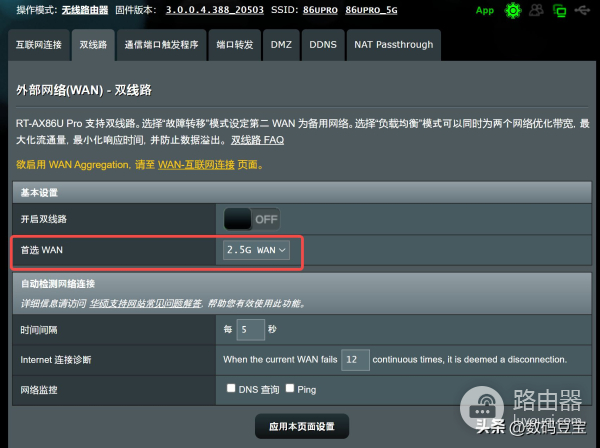Expand the 首选 WAN dropdown
The image size is (600, 448).
pyautogui.click(x=256, y=250)
